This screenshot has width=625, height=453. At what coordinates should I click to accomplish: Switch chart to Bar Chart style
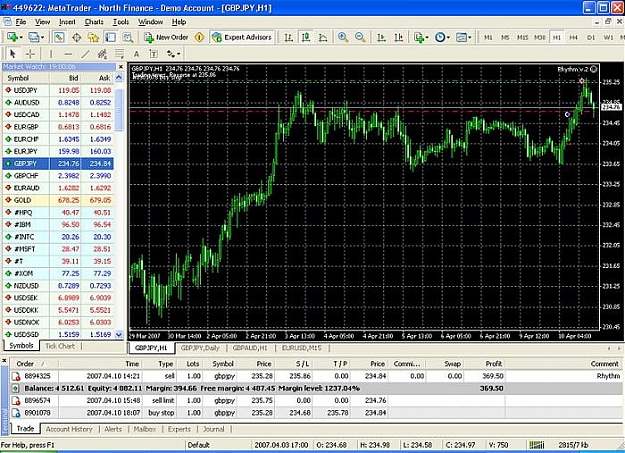289,37
